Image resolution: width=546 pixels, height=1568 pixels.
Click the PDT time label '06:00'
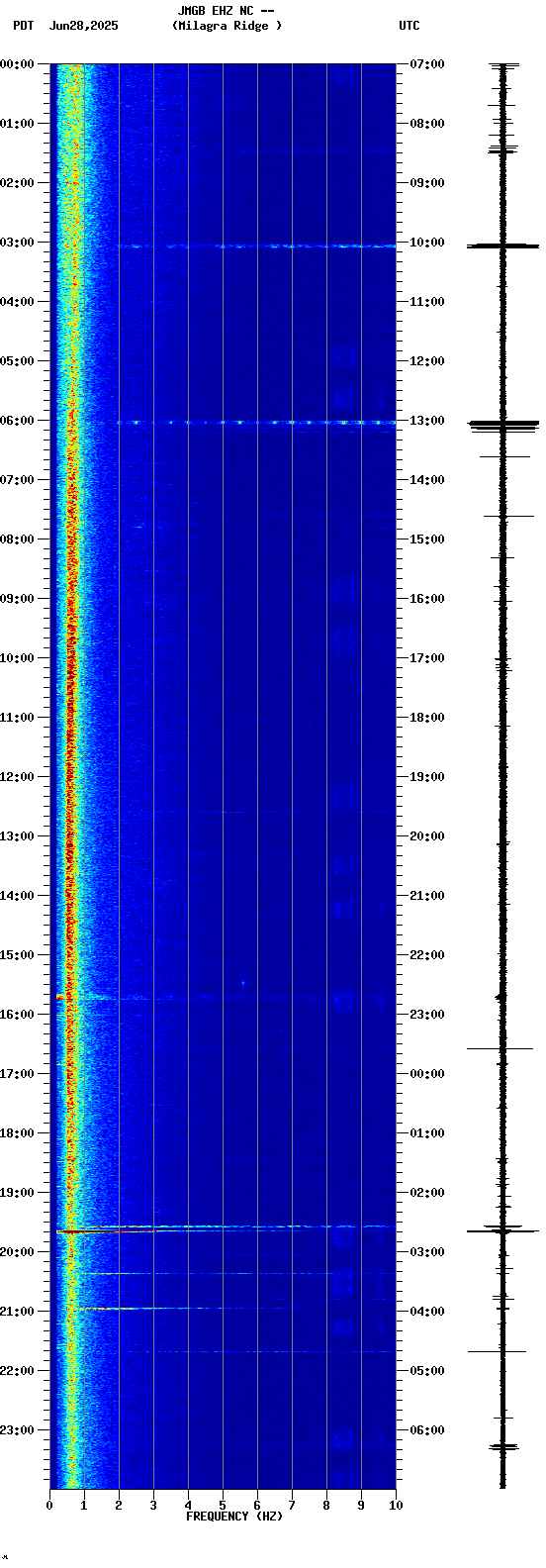click(x=18, y=421)
